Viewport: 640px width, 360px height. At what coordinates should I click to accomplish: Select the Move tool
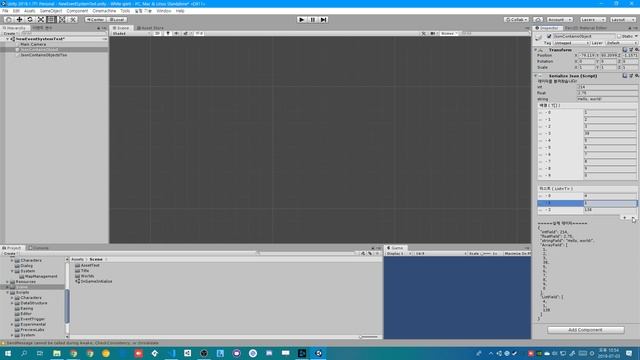pos(19,20)
